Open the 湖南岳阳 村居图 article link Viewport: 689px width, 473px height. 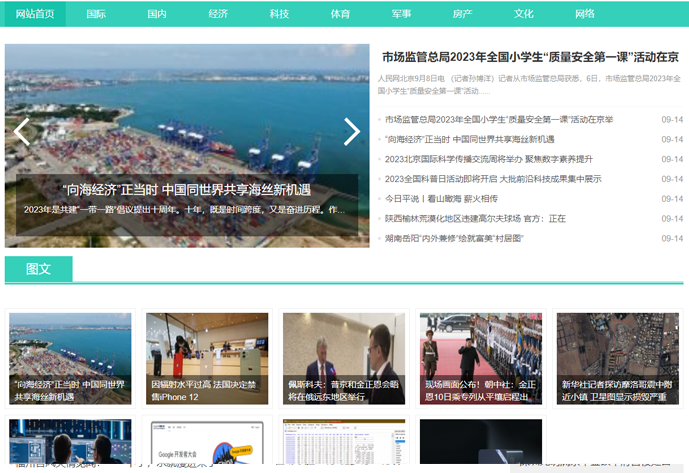[x=453, y=239]
